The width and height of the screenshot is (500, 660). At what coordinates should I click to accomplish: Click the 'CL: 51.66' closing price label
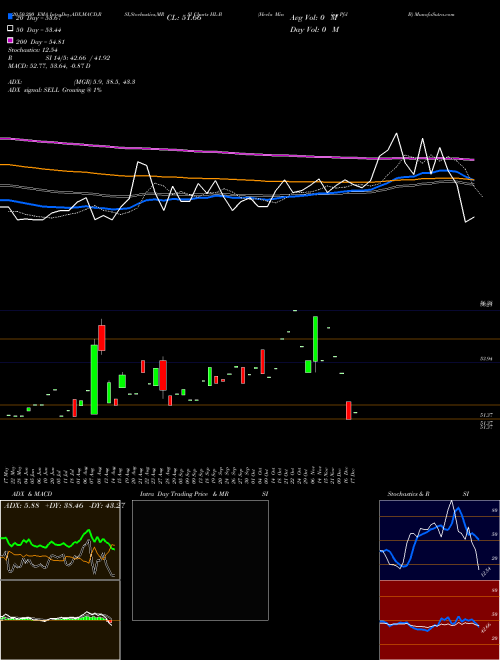[184, 18]
